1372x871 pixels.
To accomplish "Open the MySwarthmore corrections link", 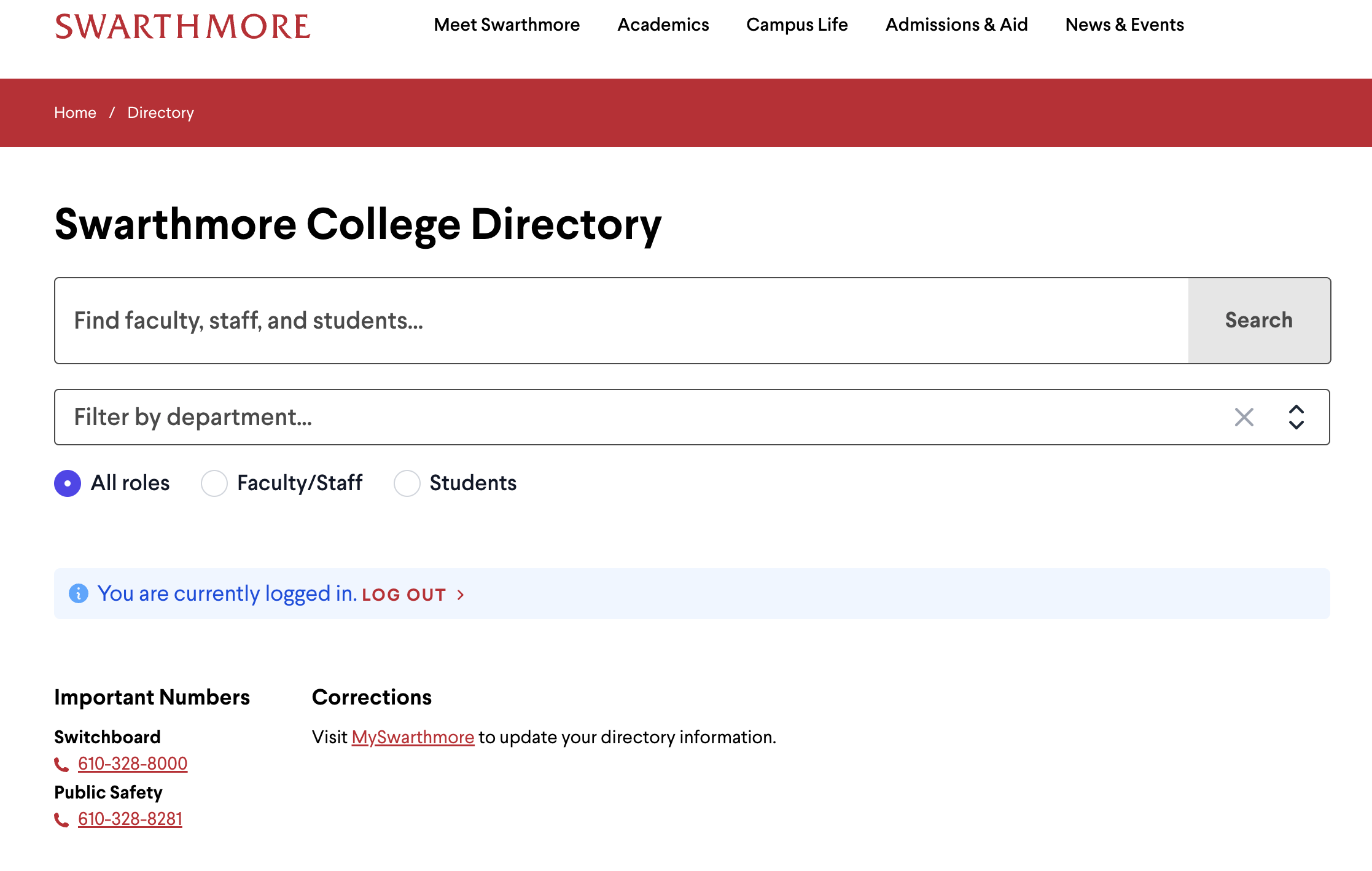I will 412,737.
